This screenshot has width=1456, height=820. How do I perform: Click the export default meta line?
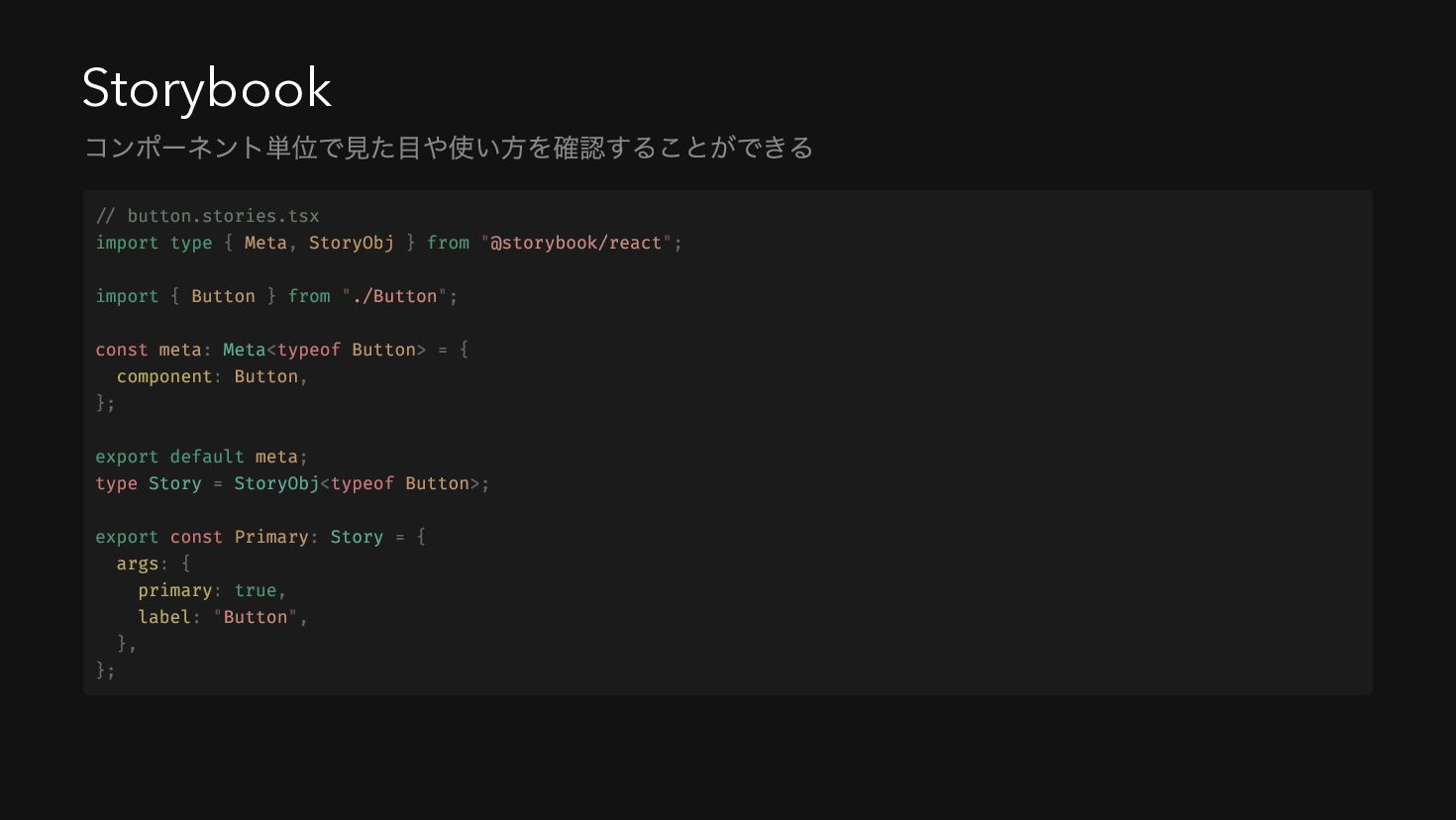click(201, 457)
